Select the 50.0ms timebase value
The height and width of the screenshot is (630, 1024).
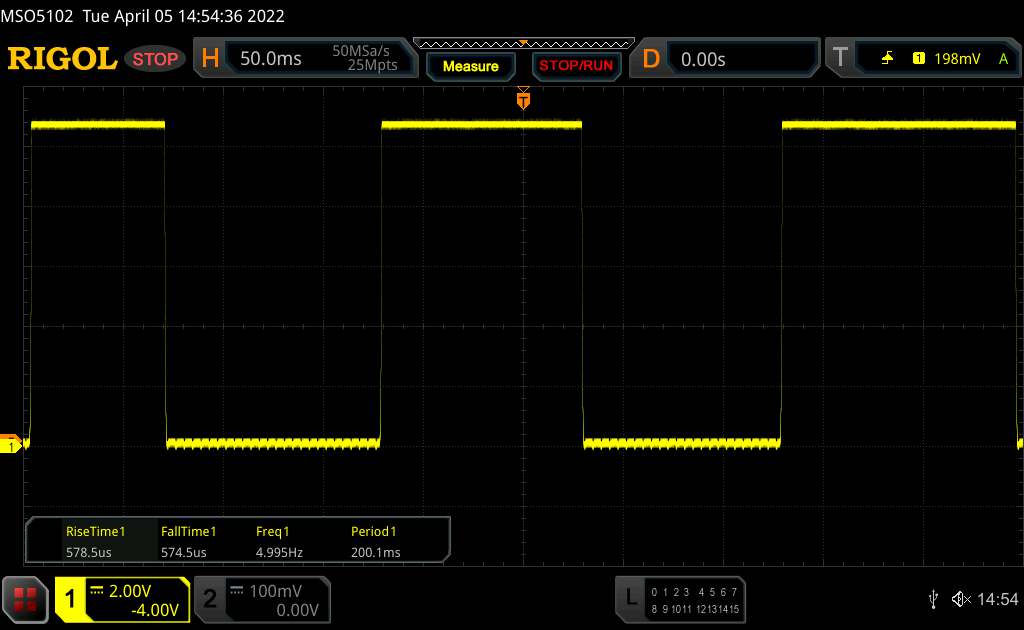(x=270, y=59)
